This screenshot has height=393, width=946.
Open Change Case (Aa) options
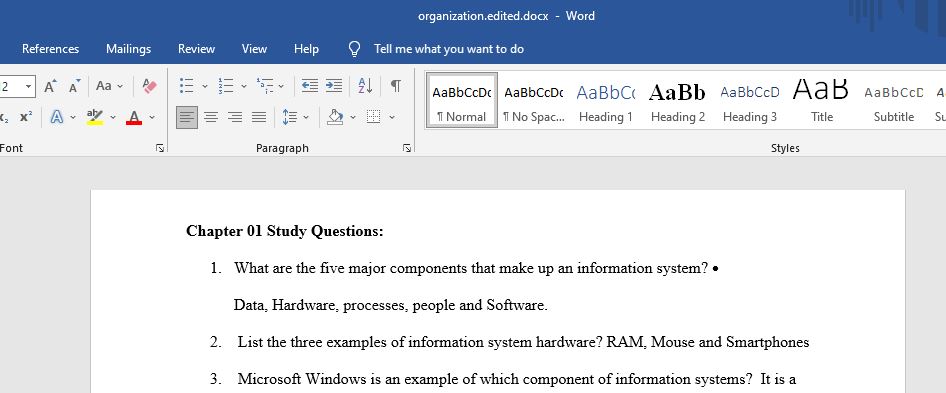tap(109, 86)
